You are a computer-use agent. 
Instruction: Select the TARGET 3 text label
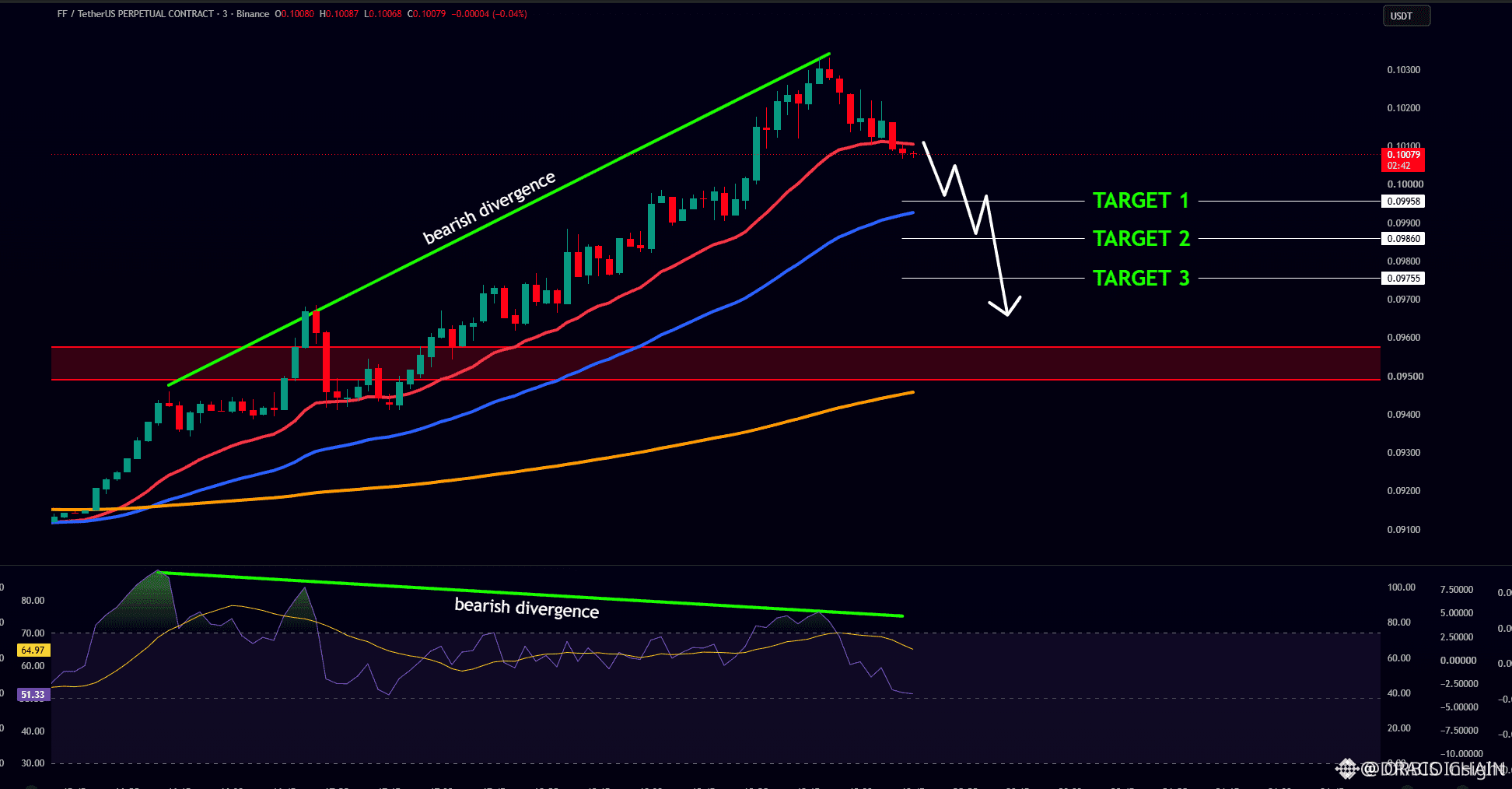1141,278
